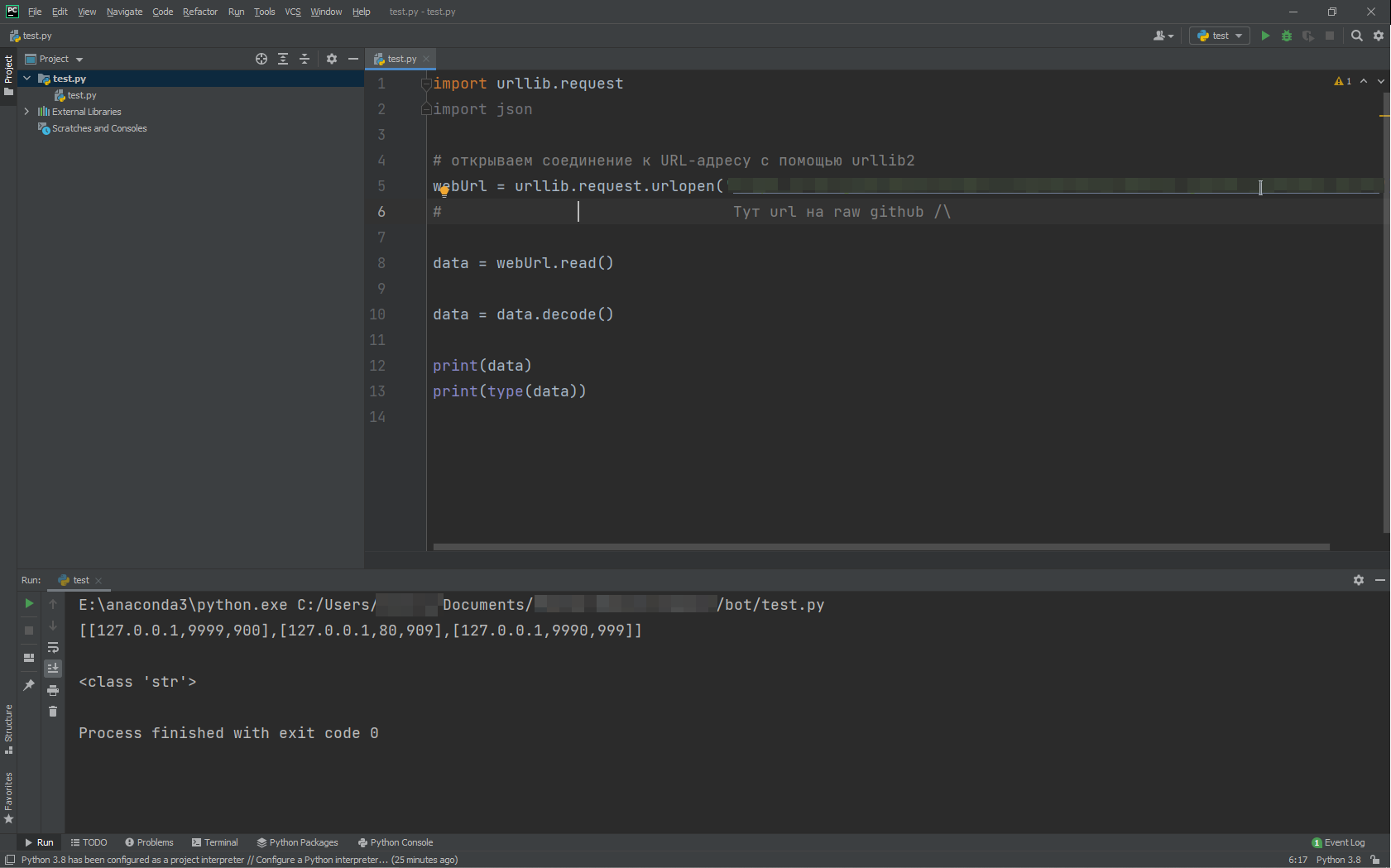Open the Event Log
This screenshot has height=868, width=1391.
point(1338,842)
